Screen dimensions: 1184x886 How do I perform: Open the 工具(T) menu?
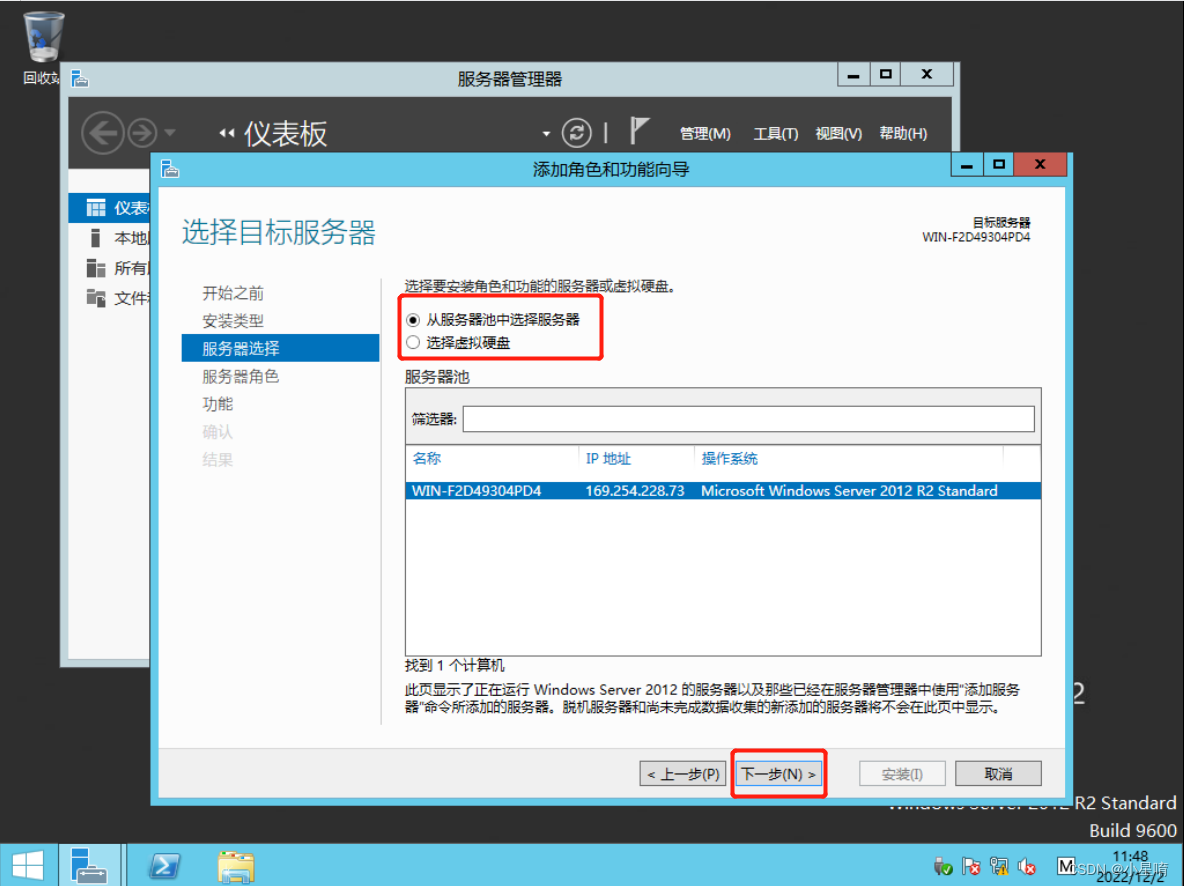coord(775,134)
